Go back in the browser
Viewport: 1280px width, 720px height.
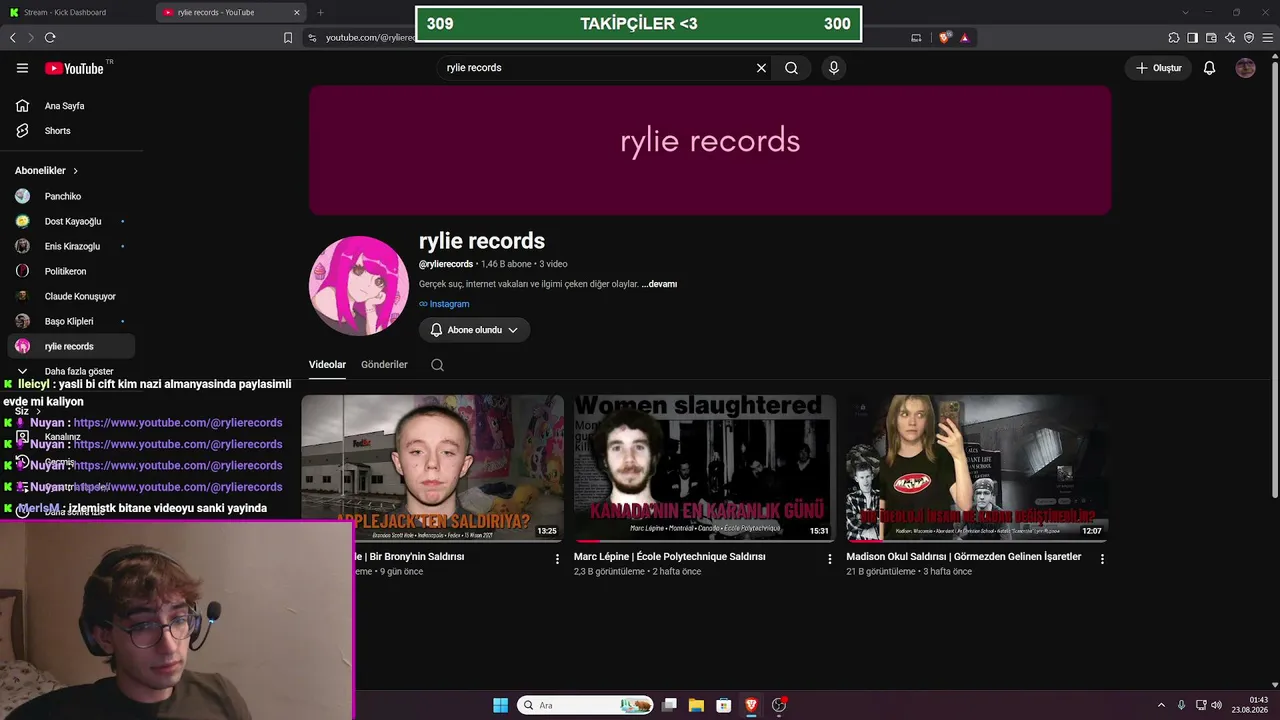[x=13, y=37]
